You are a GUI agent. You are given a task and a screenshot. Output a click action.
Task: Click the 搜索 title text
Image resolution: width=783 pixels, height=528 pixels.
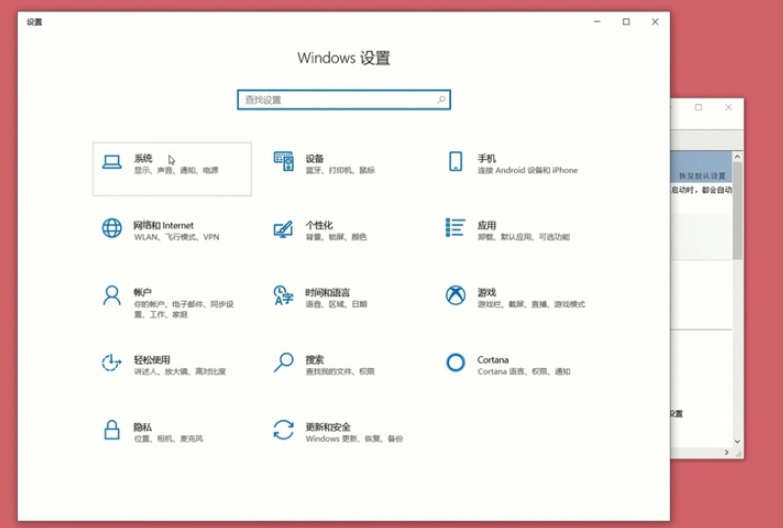(x=315, y=360)
